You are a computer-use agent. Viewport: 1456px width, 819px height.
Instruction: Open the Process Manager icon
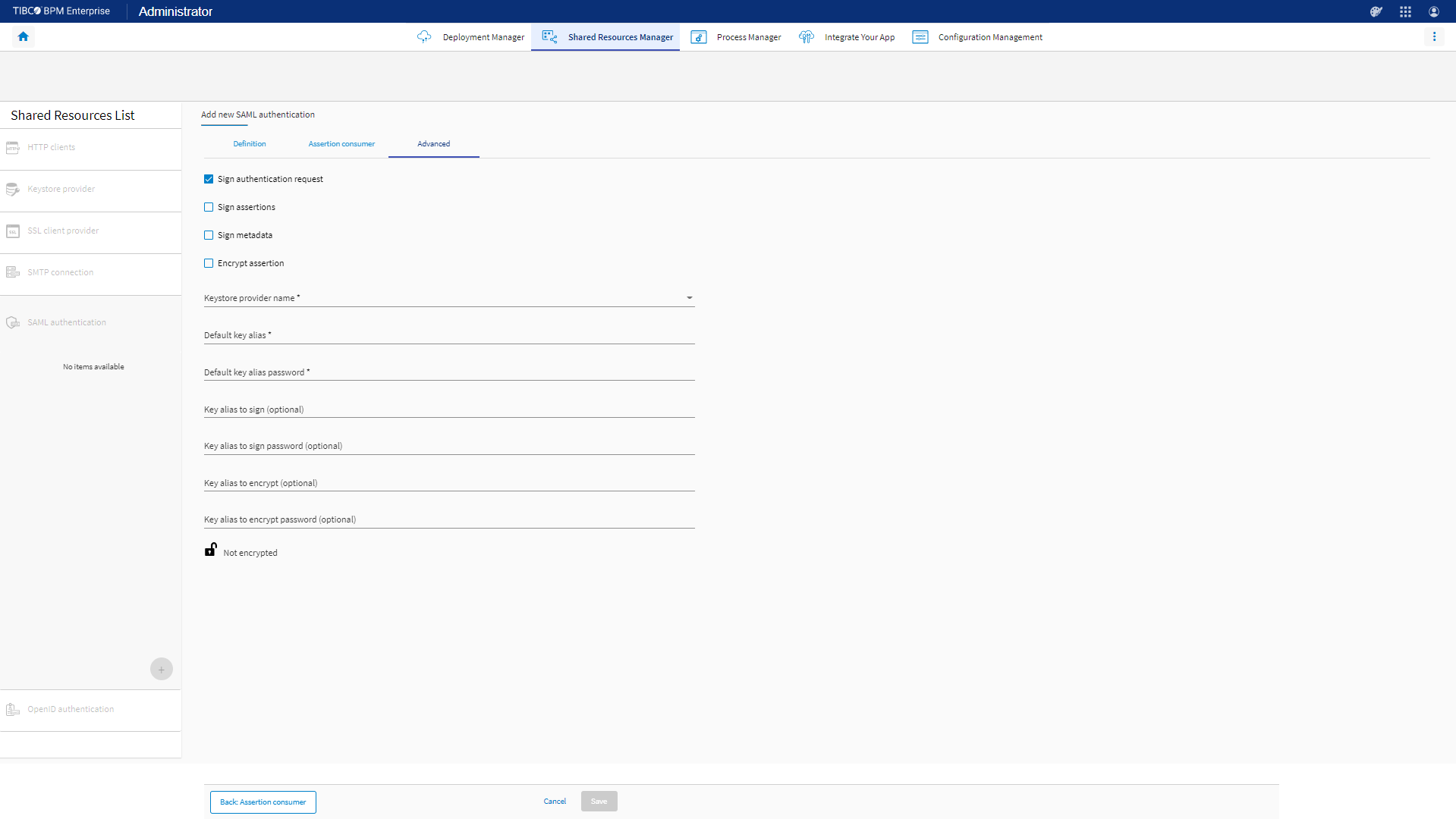(x=699, y=37)
